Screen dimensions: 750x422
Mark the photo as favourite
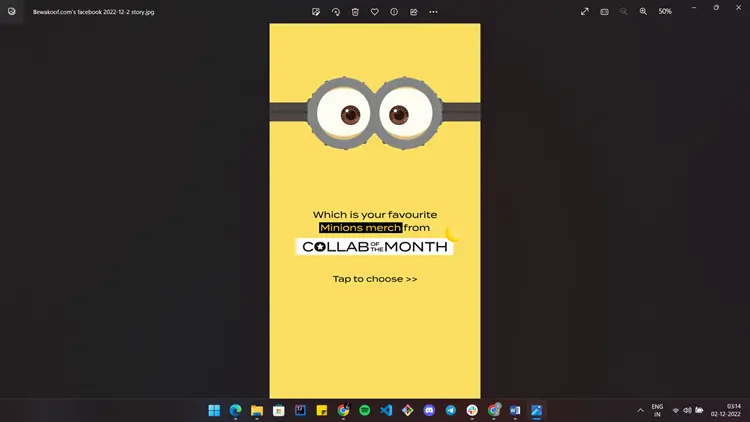(x=375, y=12)
